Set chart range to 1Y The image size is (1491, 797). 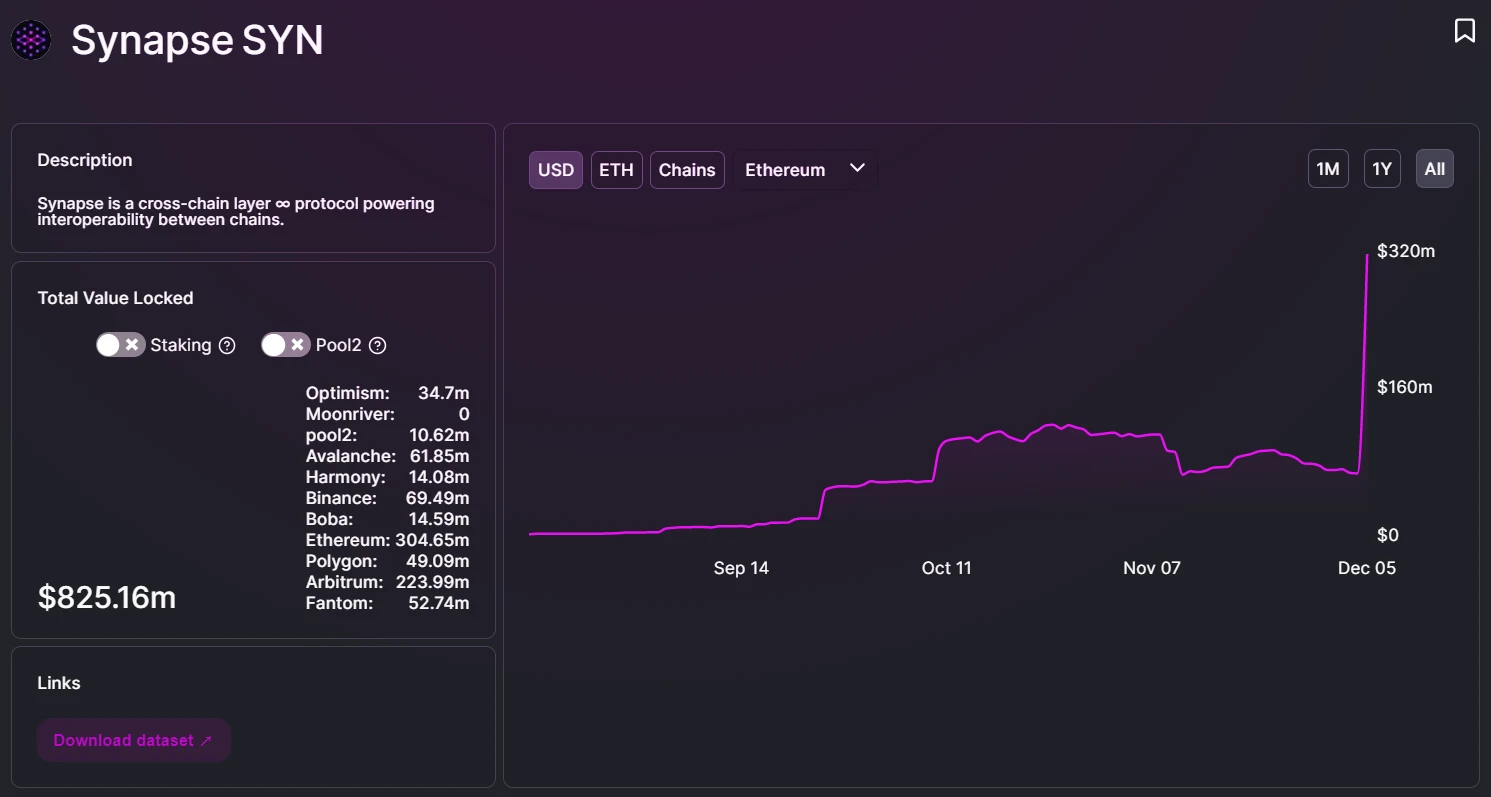tap(1382, 169)
